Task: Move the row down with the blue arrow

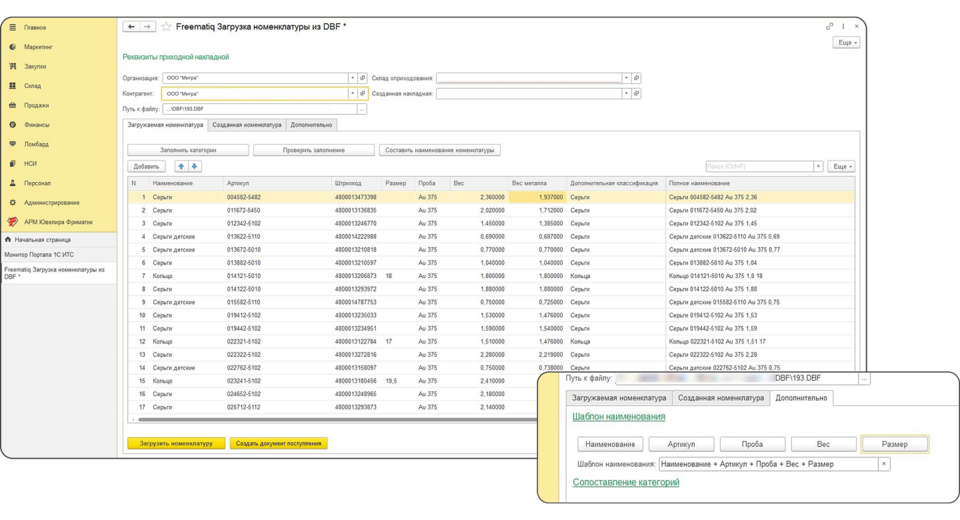Action: click(x=194, y=166)
